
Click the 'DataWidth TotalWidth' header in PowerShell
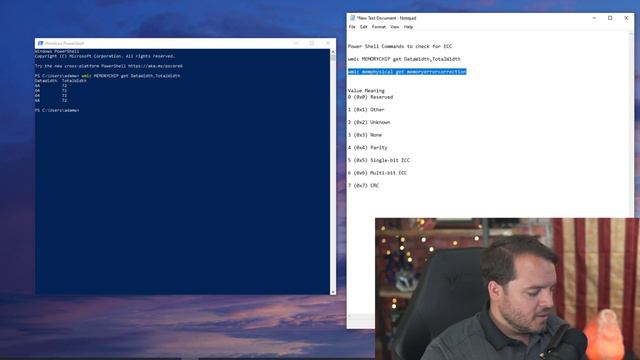[x=60, y=81]
